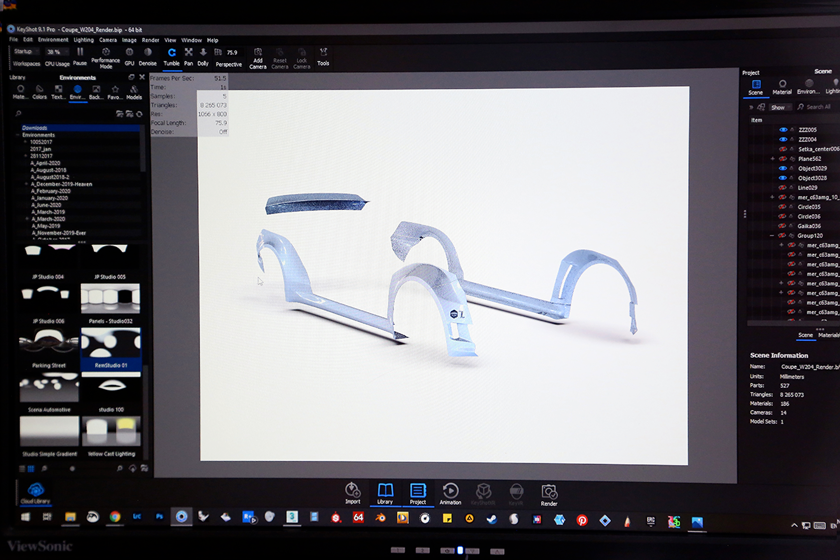Image resolution: width=840 pixels, height=560 pixels.
Task: Click the Import icon in bottom bar
Action: click(352, 492)
